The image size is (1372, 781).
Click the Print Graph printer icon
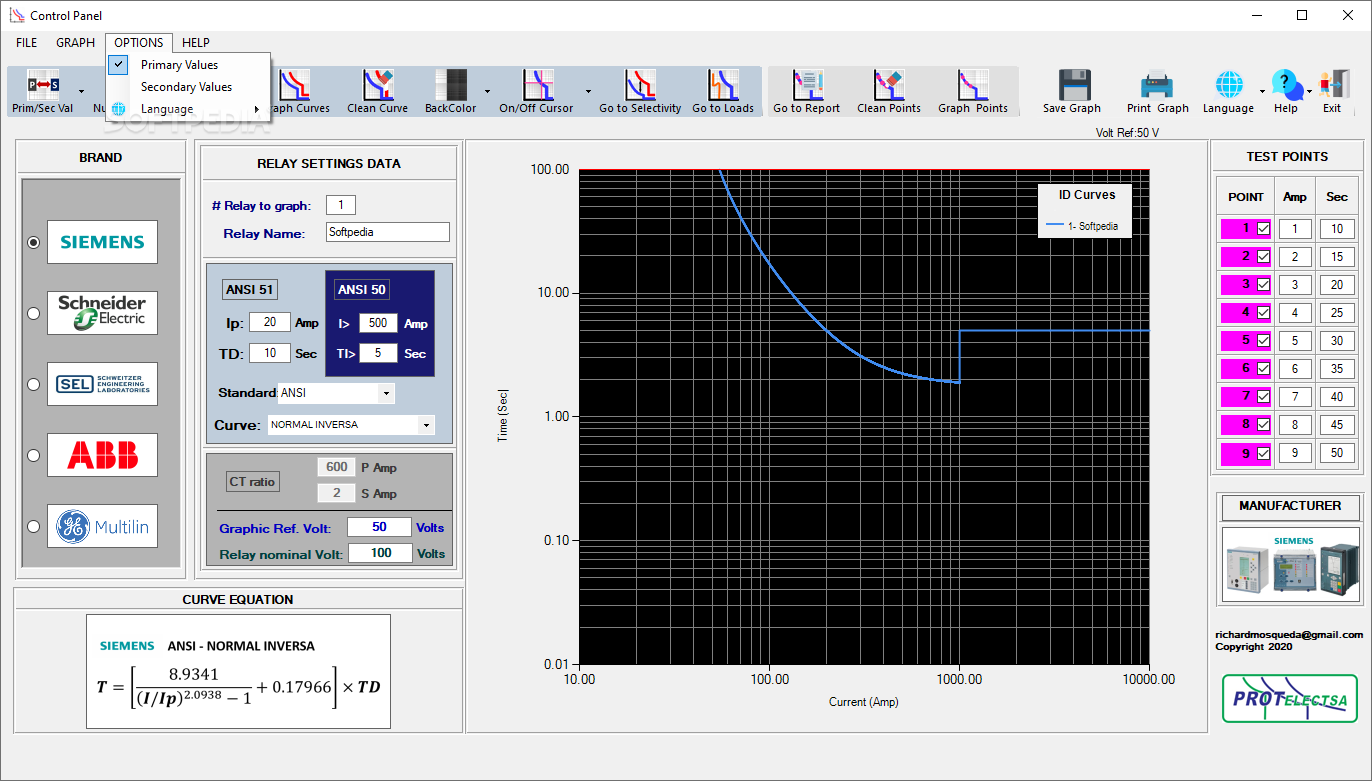pos(1157,86)
